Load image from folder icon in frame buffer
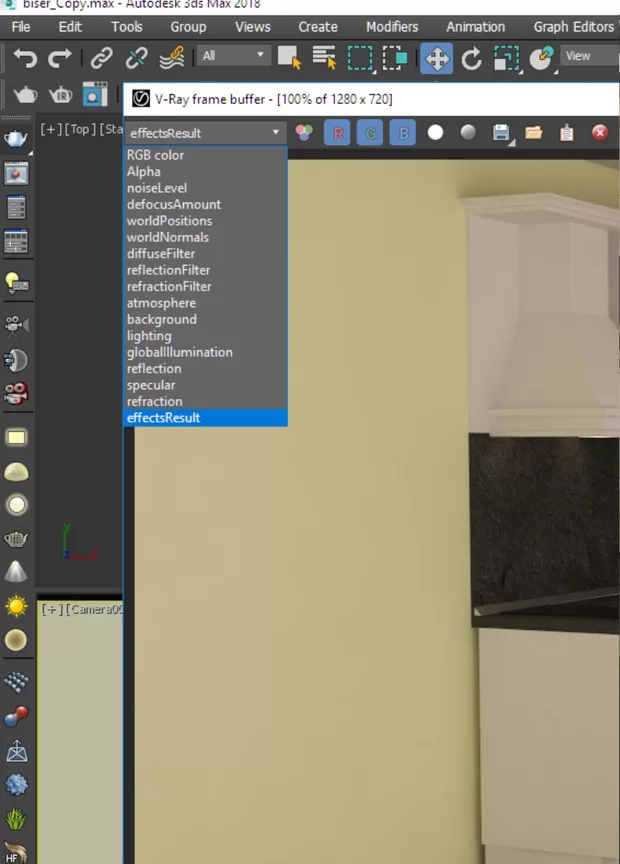Image resolution: width=620 pixels, height=864 pixels. point(533,133)
